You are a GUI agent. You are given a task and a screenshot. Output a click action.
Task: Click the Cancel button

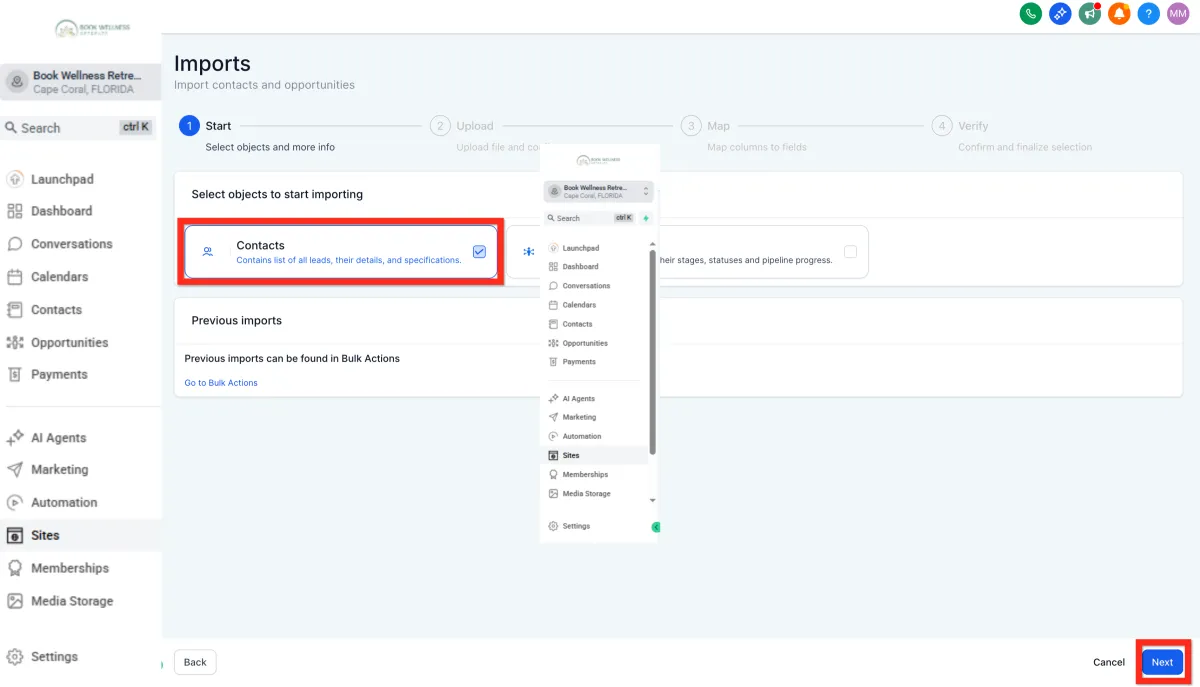coord(1108,662)
